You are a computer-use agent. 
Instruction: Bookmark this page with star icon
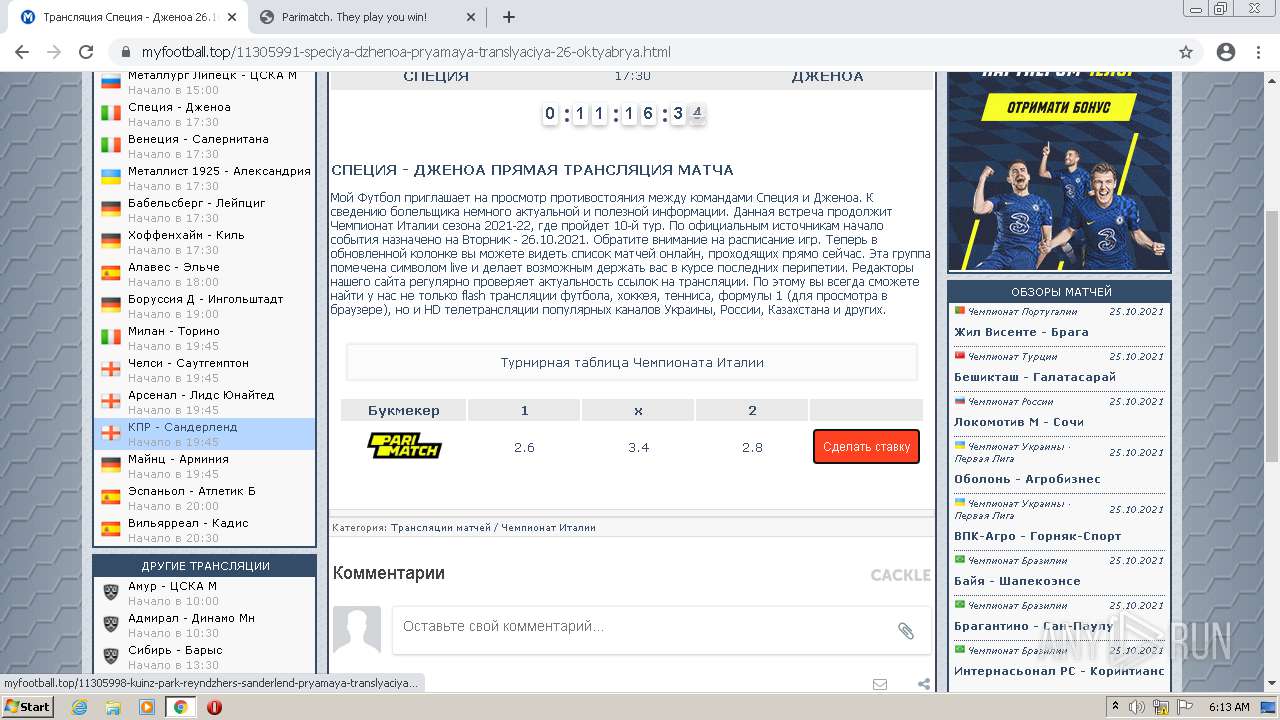pyautogui.click(x=1186, y=52)
